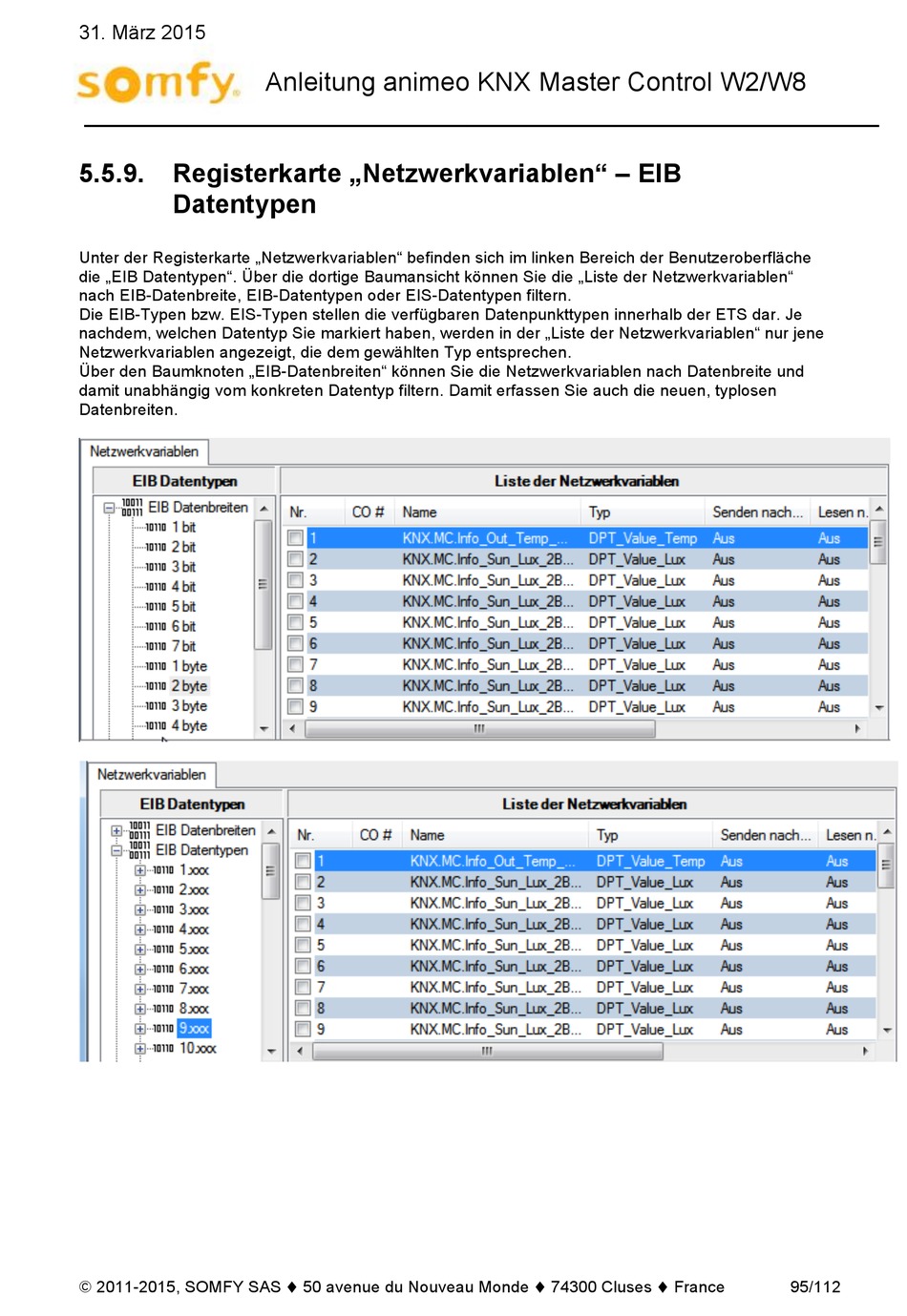Click the upper list's horizontal scrollbar thumb
907x1316 pixels.
point(479,728)
